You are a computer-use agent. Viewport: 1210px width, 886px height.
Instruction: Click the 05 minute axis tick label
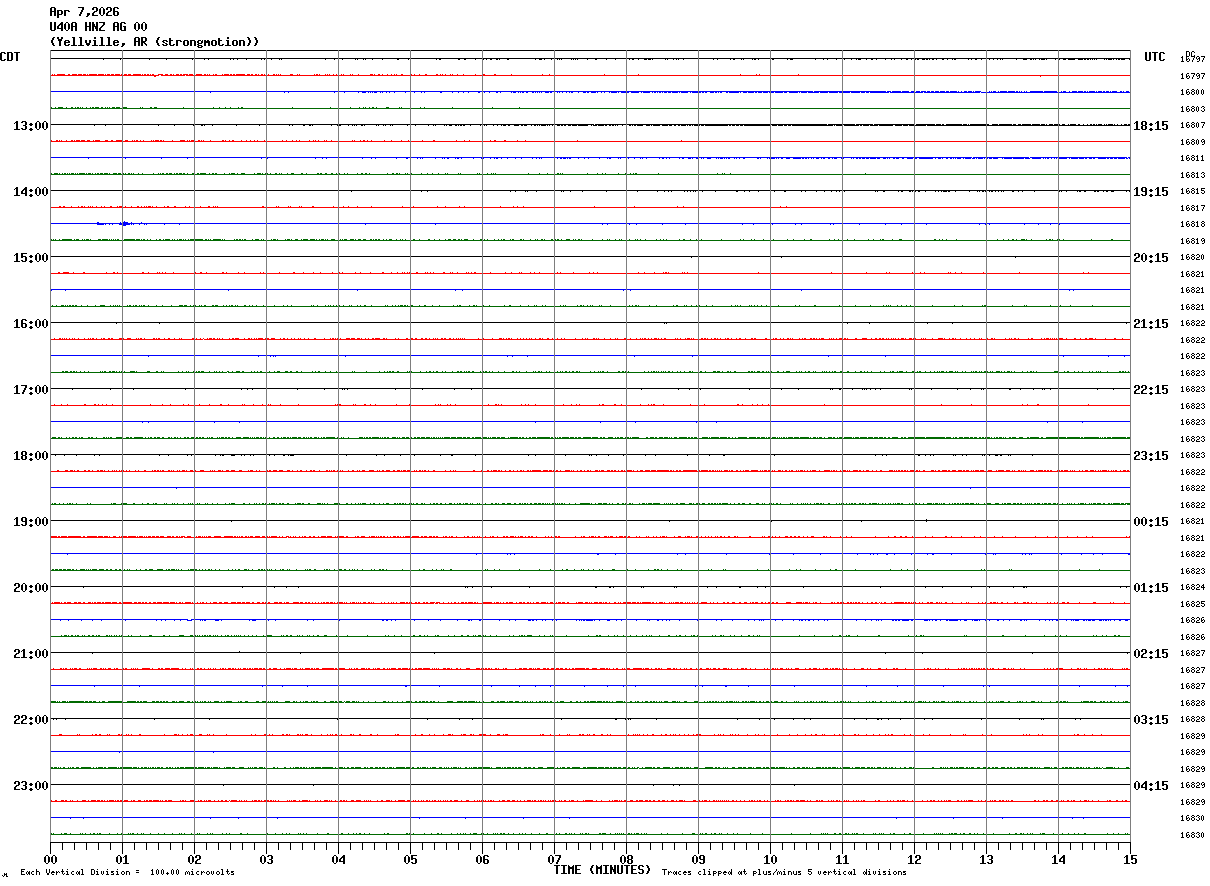[x=411, y=860]
